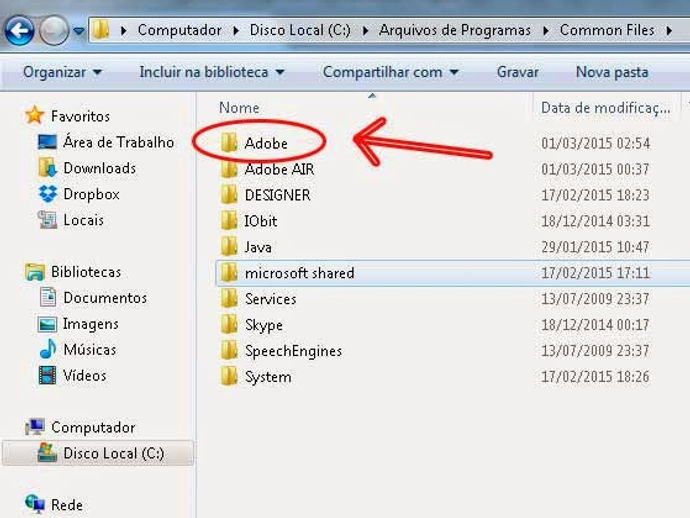Click the Gravar toolbar button
Image resolution: width=690 pixels, height=518 pixels.
point(518,72)
